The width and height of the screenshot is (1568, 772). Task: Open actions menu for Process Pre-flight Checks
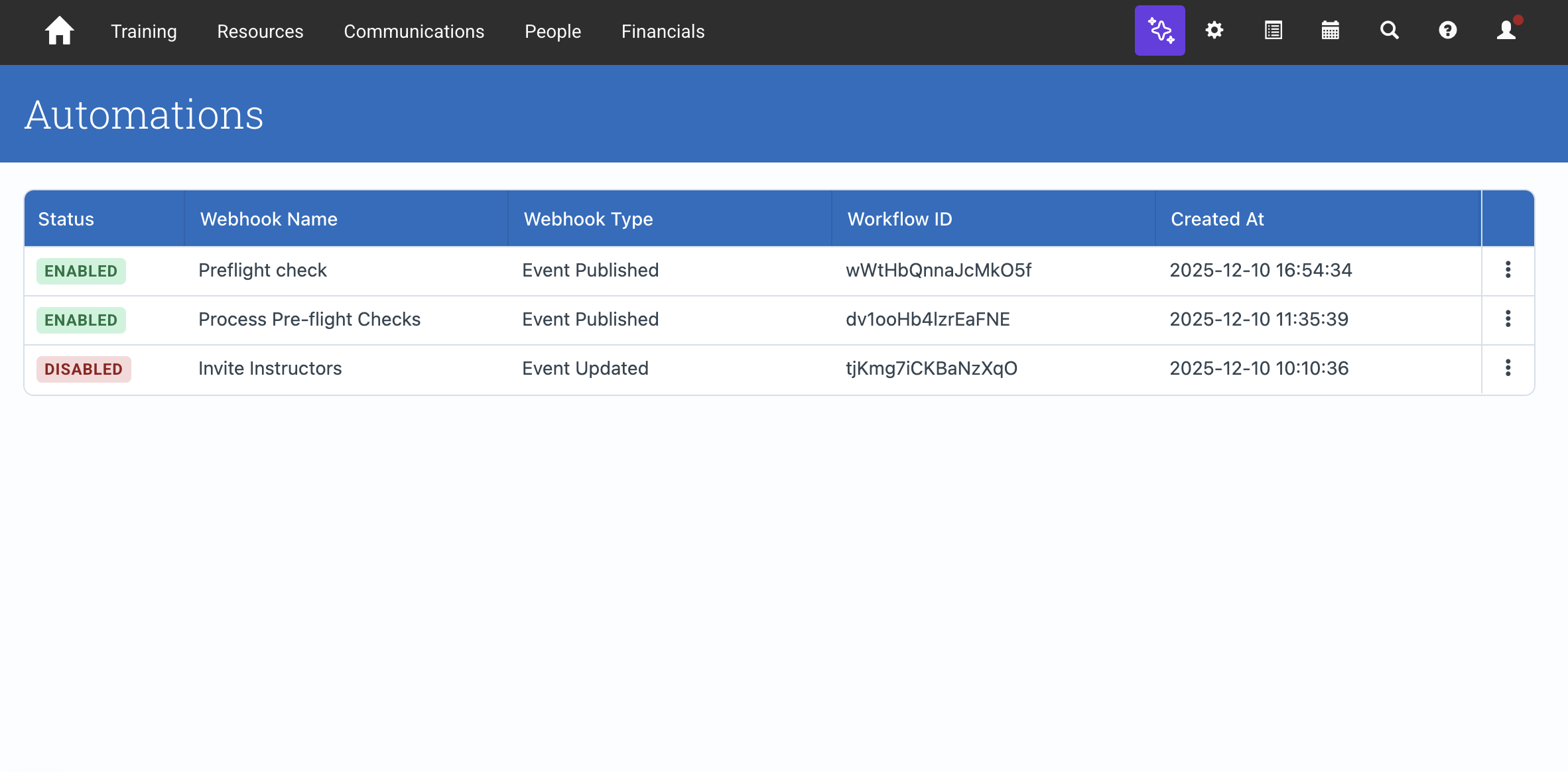pos(1508,319)
